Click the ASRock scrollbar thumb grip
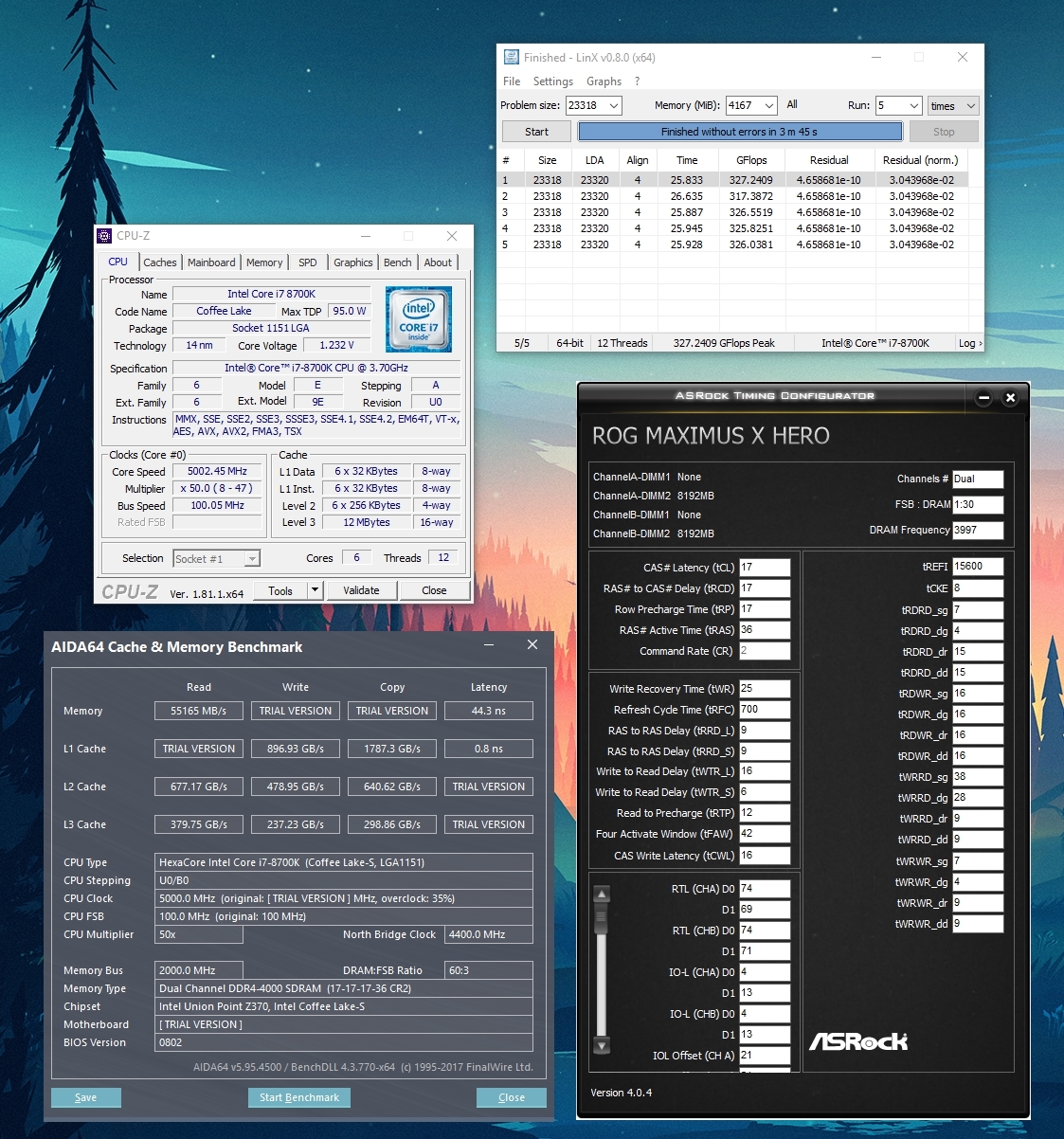Screen dimensions: 1064x1139 click(601, 918)
